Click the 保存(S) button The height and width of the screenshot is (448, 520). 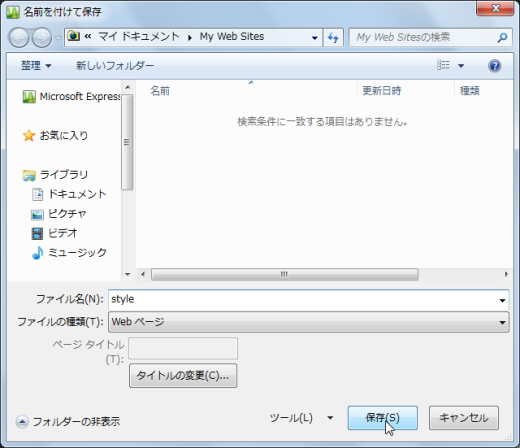tap(383, 418)
